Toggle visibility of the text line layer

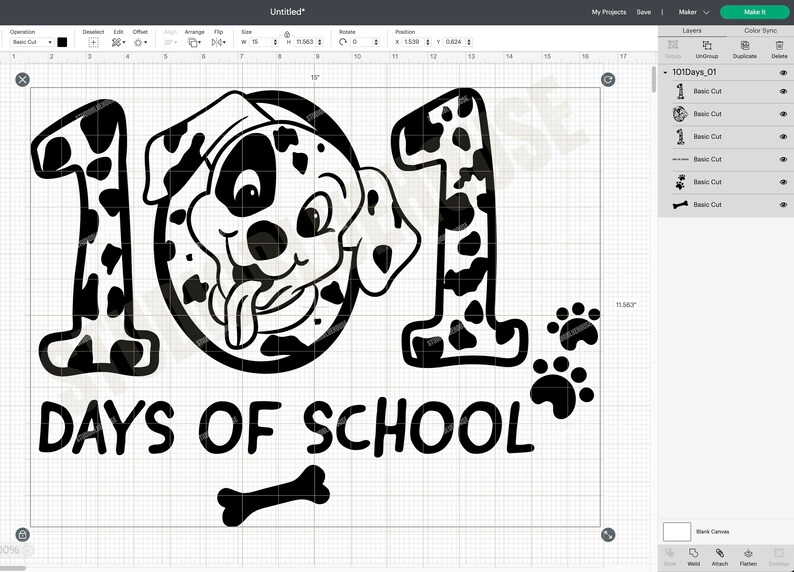[783, 159]
